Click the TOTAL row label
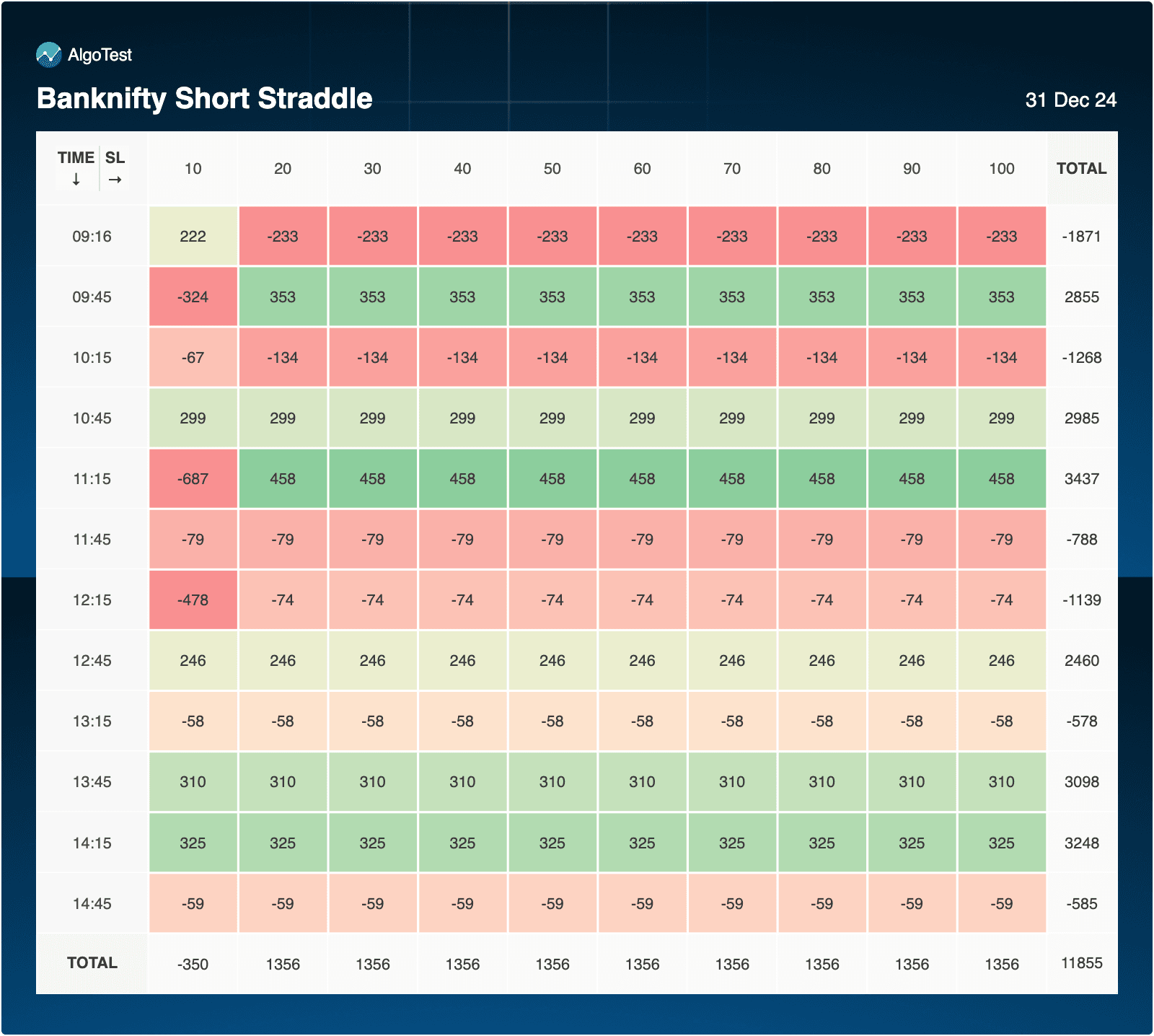1154x1036 pixels. tap(92, 963)
